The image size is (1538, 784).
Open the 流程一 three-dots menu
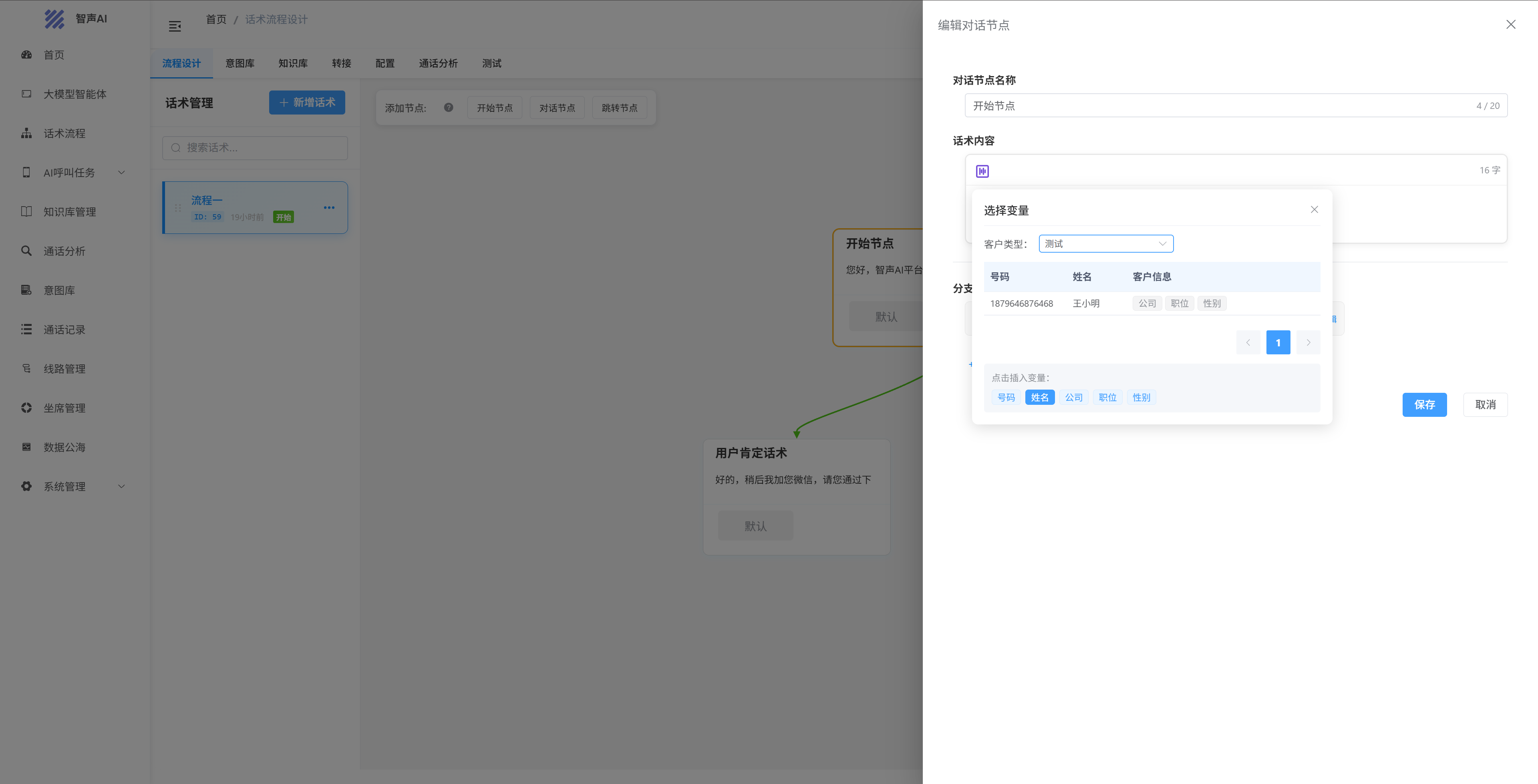click(x=329, y=208)
